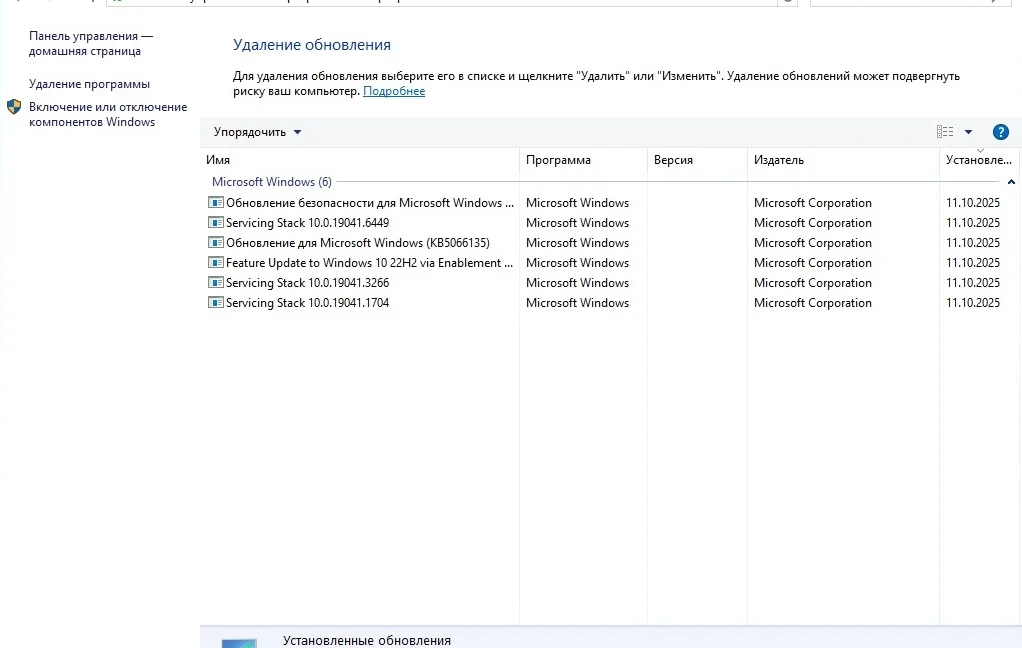Open the «Упорядочить» dropdown menu
1022x648 pixels.
pyautogui.click(x=257, y=132)
